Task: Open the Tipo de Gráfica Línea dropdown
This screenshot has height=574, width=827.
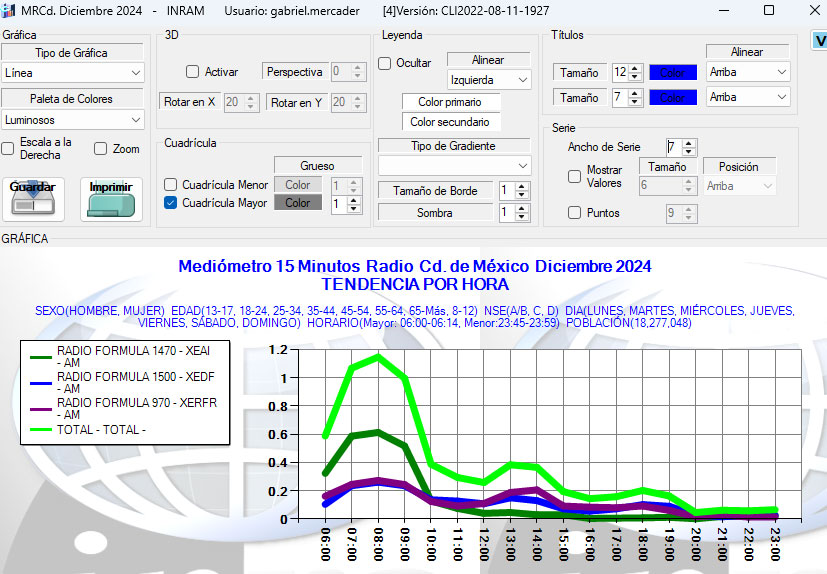Action: (73, 73)
